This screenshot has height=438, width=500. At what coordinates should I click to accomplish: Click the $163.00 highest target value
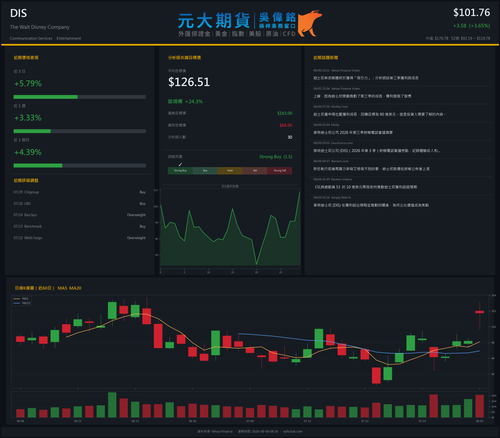[285, 113]
